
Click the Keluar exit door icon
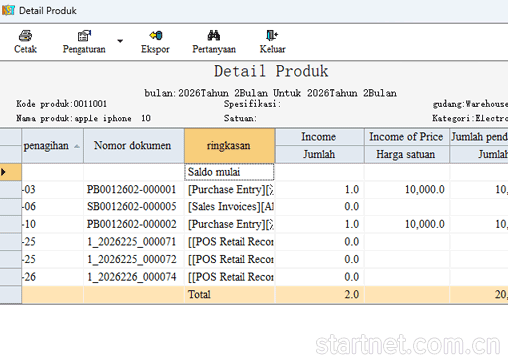click(272, 35)
